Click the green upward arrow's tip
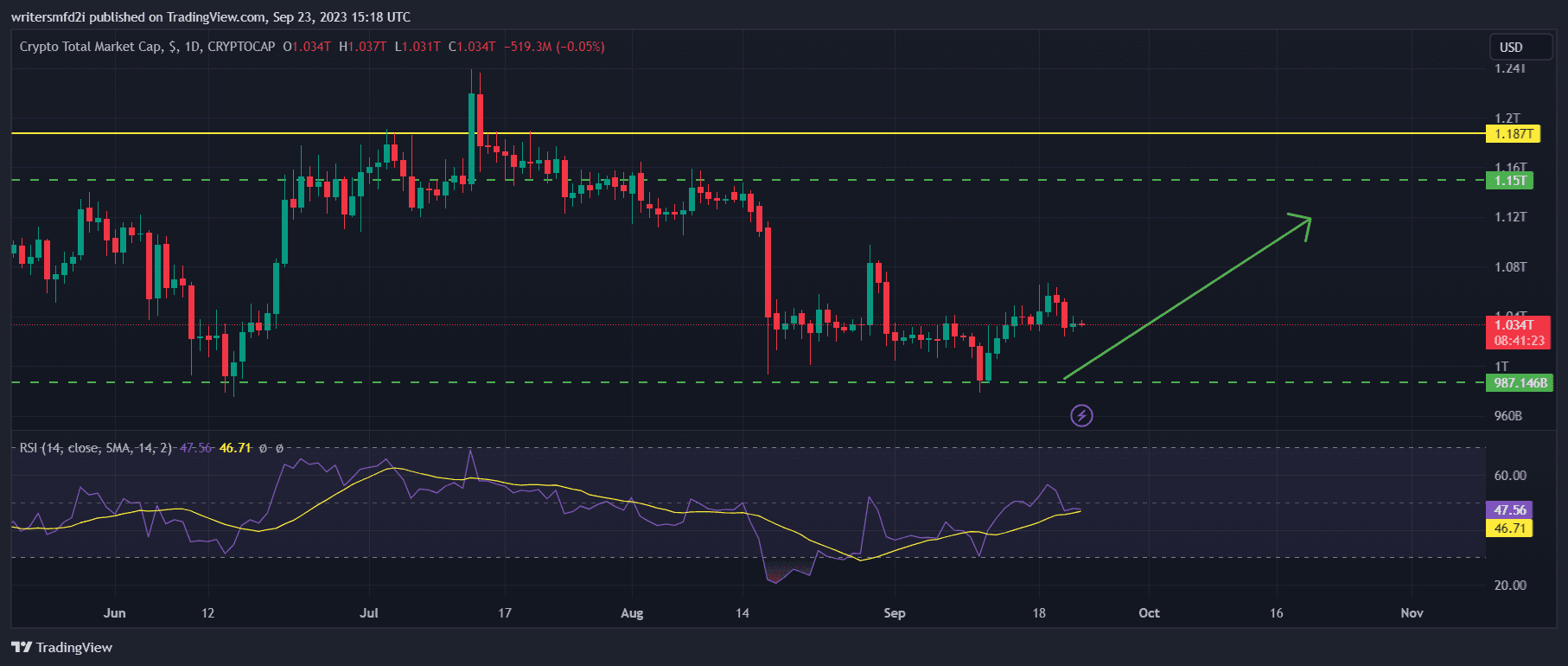This screenshot has width=1568, height=666. tap(1309, 219)
